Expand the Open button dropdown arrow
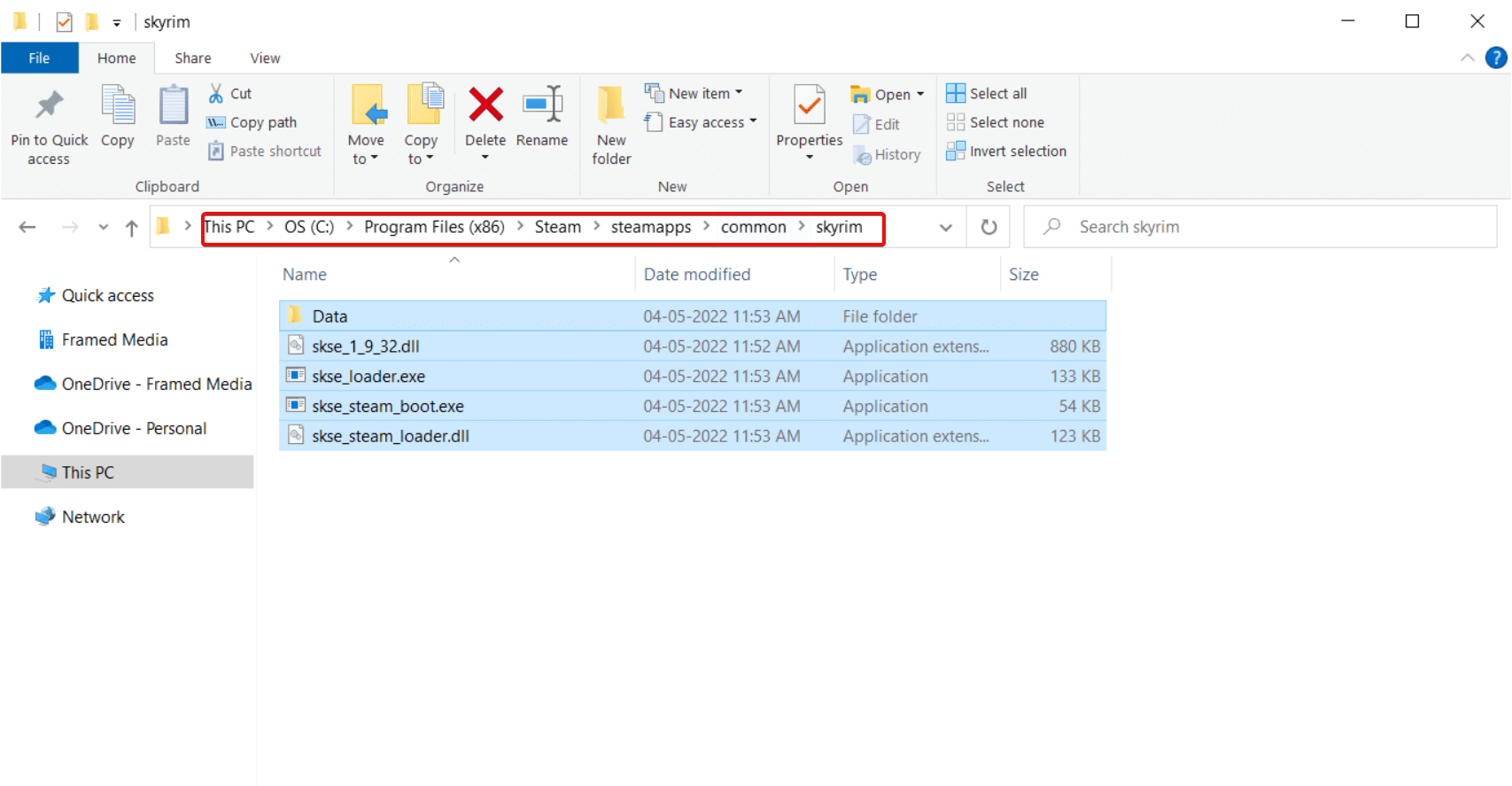Viewport: 1512px width, 786px height. (920, 94)
